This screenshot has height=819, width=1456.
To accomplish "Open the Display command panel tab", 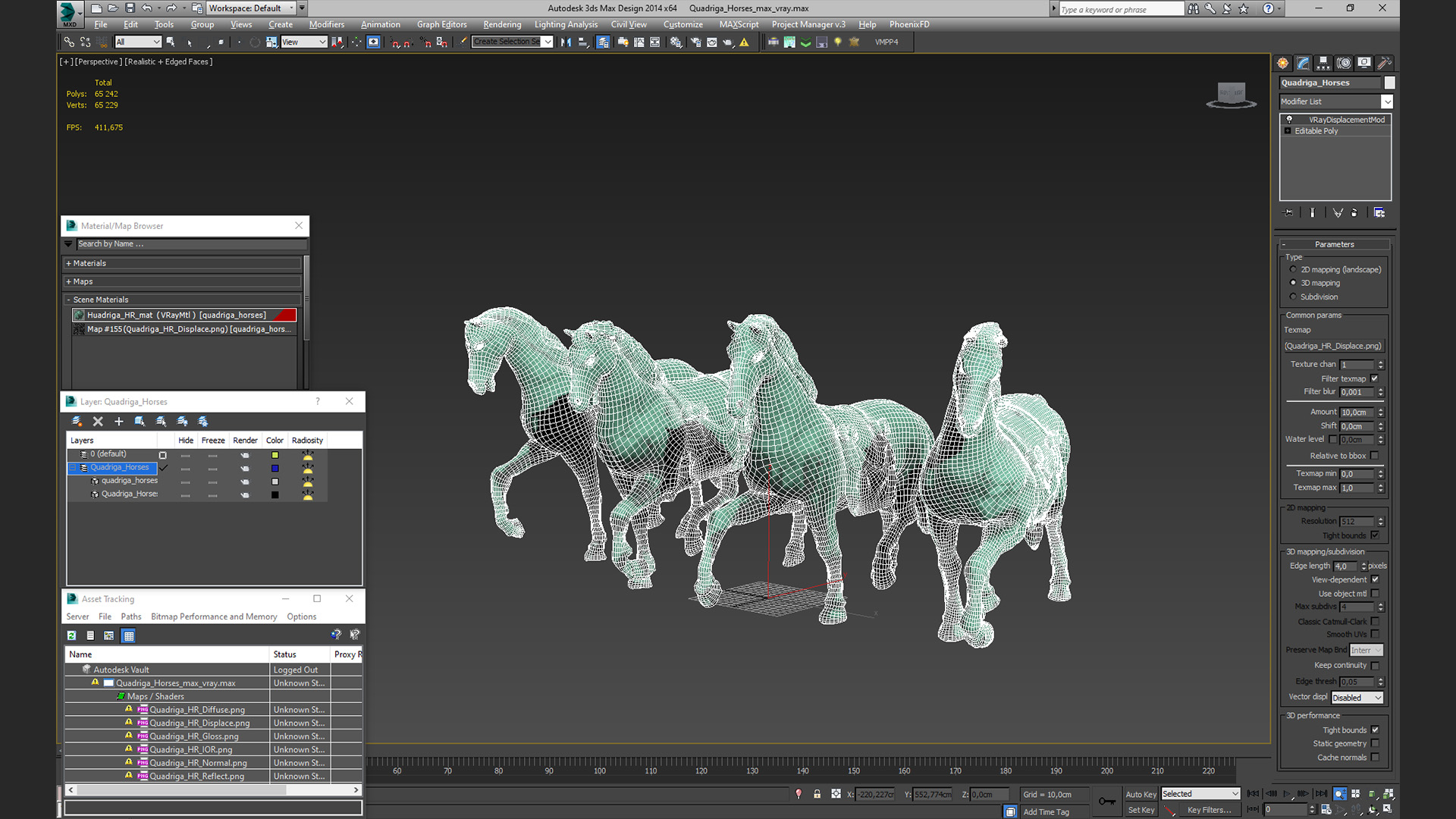I will (x=1364, y=63).
